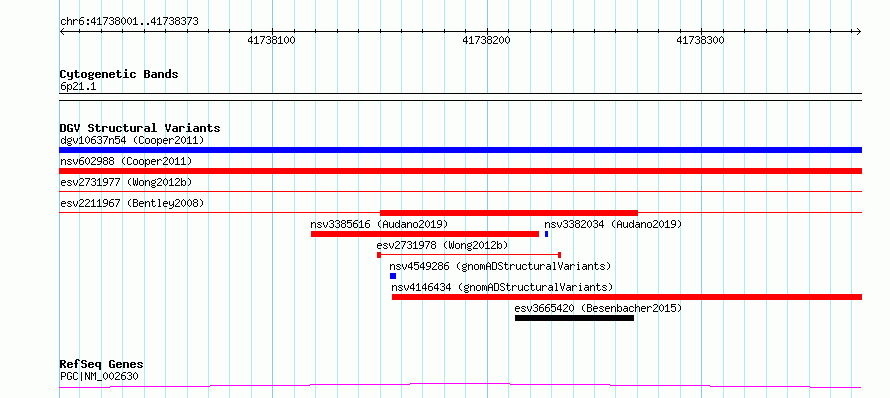Click ruler position 41738100

point(272,40)
